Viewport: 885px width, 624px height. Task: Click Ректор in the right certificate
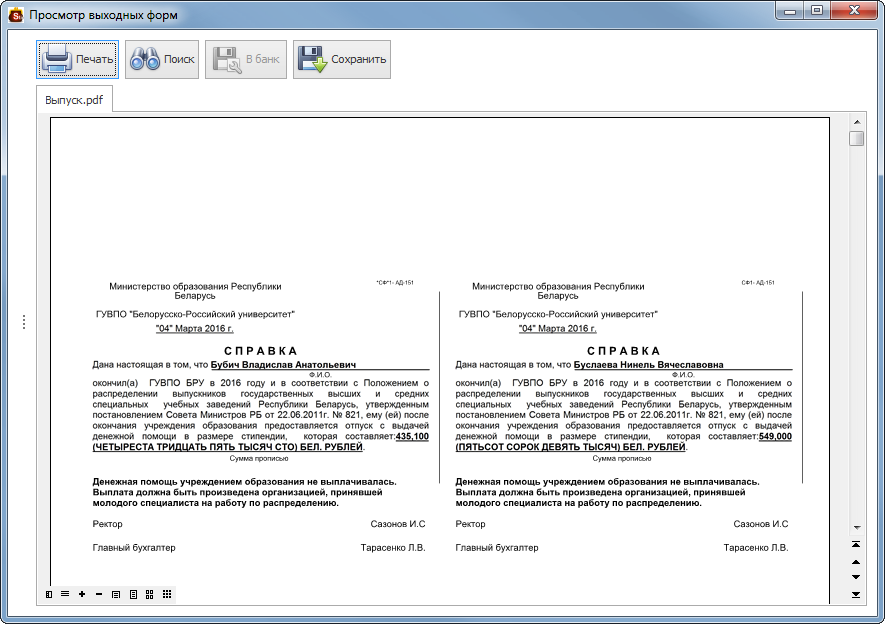[470, 524]
